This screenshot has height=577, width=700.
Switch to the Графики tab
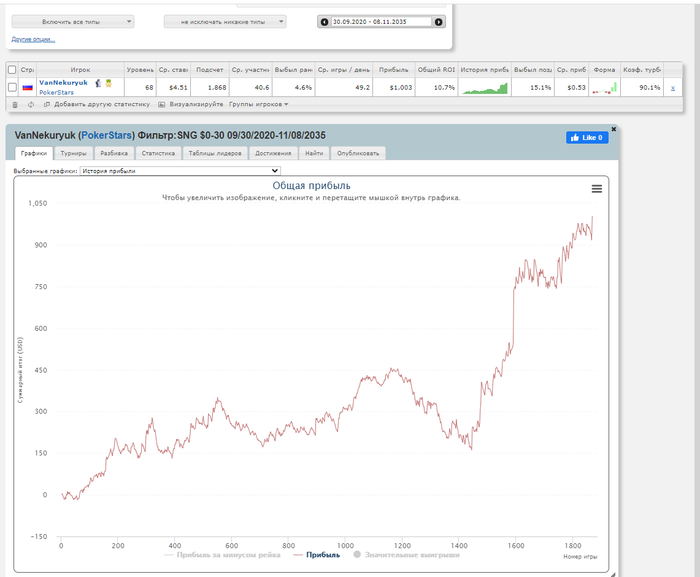tap(34, 153)
